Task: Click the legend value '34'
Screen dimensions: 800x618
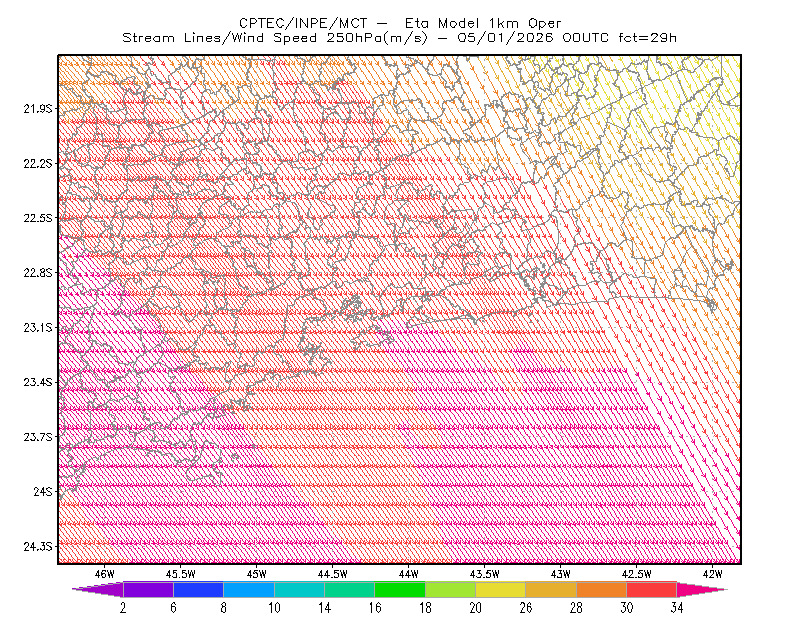Action: coord(677,608)
